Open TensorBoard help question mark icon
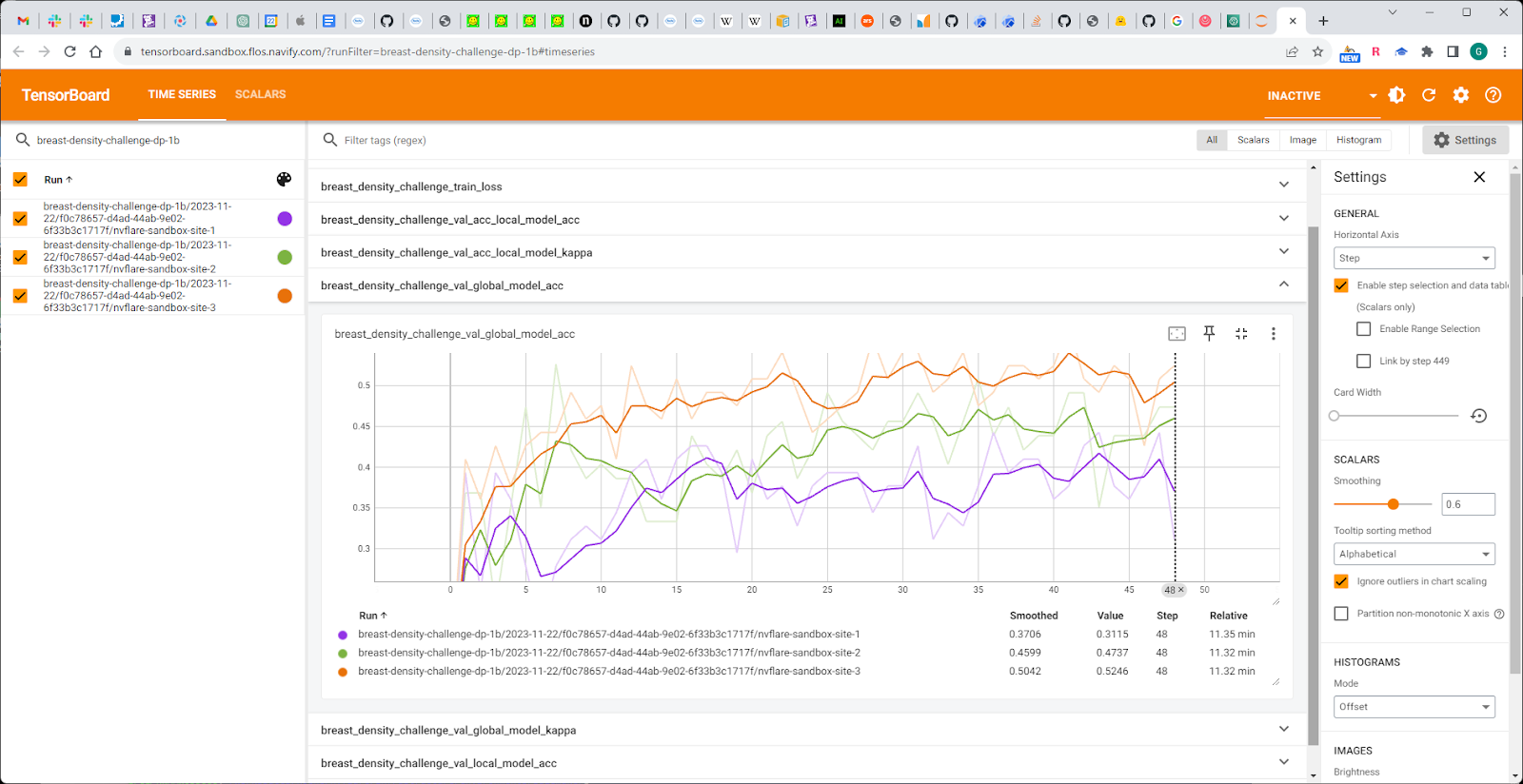The width and height of the screenshot is (1523, 784). [1493, 95]
